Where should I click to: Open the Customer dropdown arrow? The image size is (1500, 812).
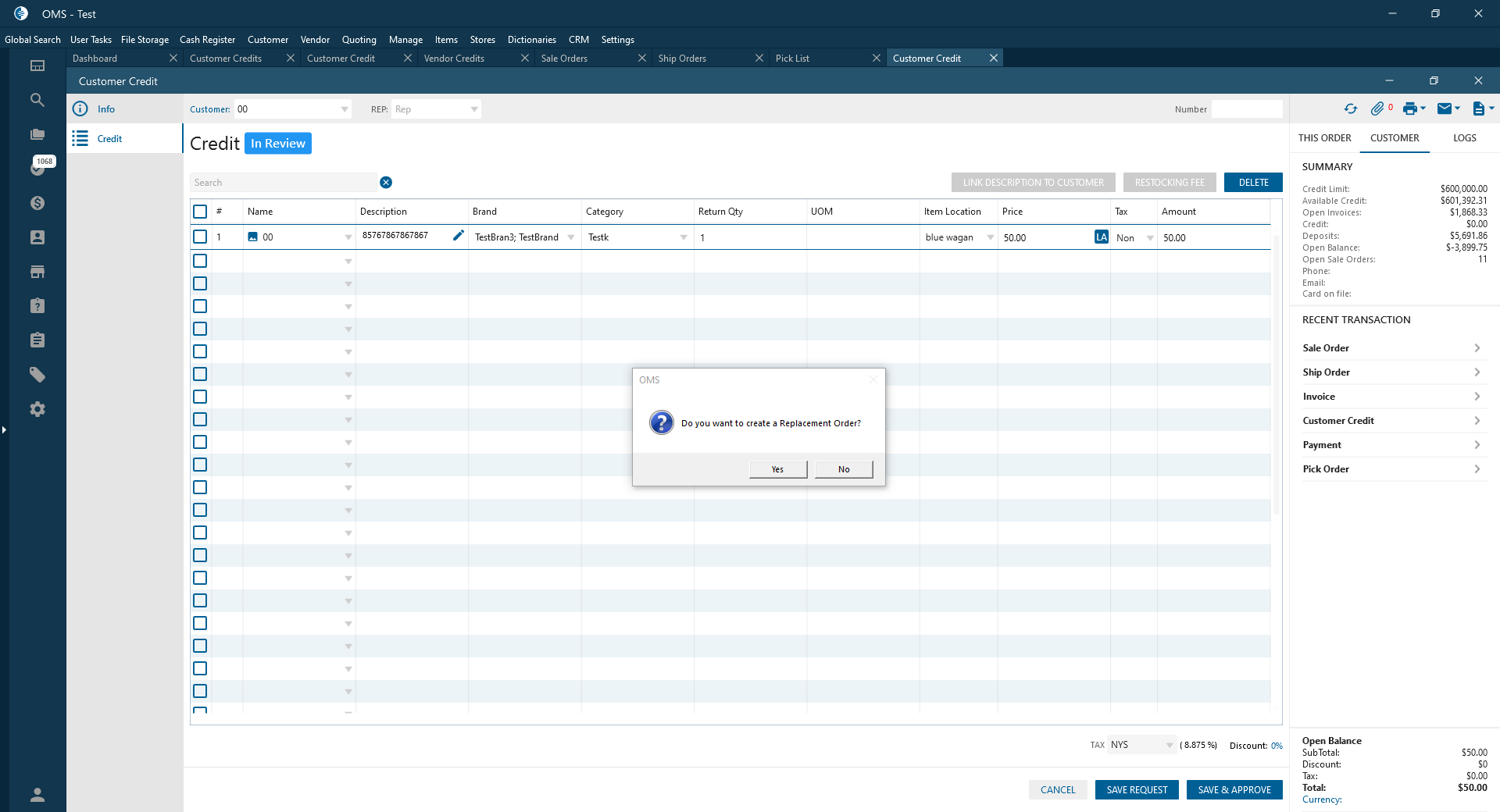(x=345, y=109)
